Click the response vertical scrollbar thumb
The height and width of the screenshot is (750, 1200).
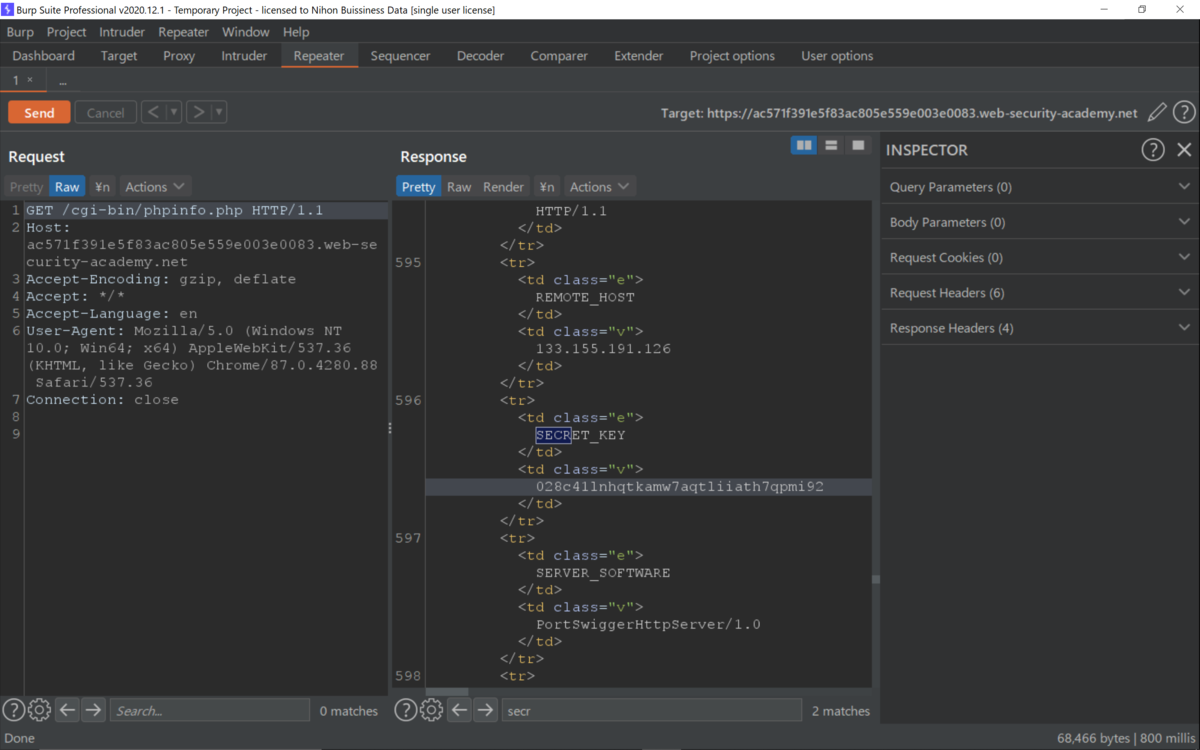(x=876, y=579)
